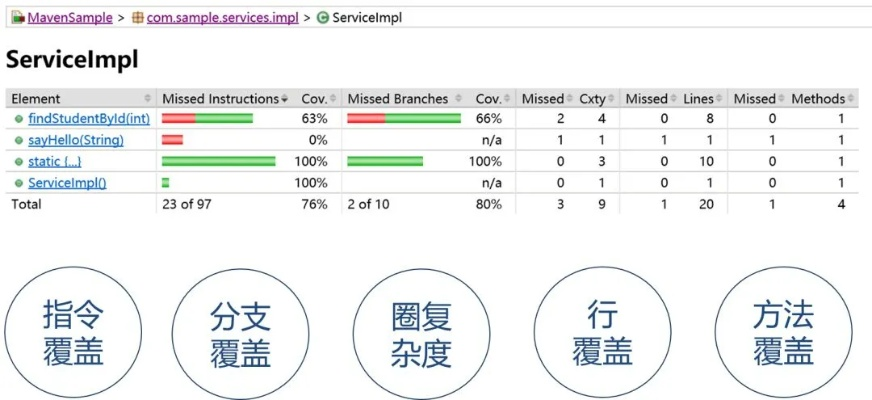This screenshot has height=400, width=872.
Task: Sort table by Element column header
Action: click(36, 98)
